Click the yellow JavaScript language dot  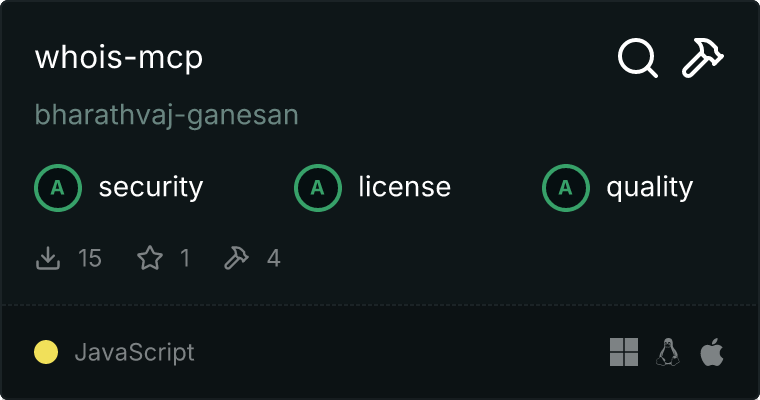(x=46, y=352)
